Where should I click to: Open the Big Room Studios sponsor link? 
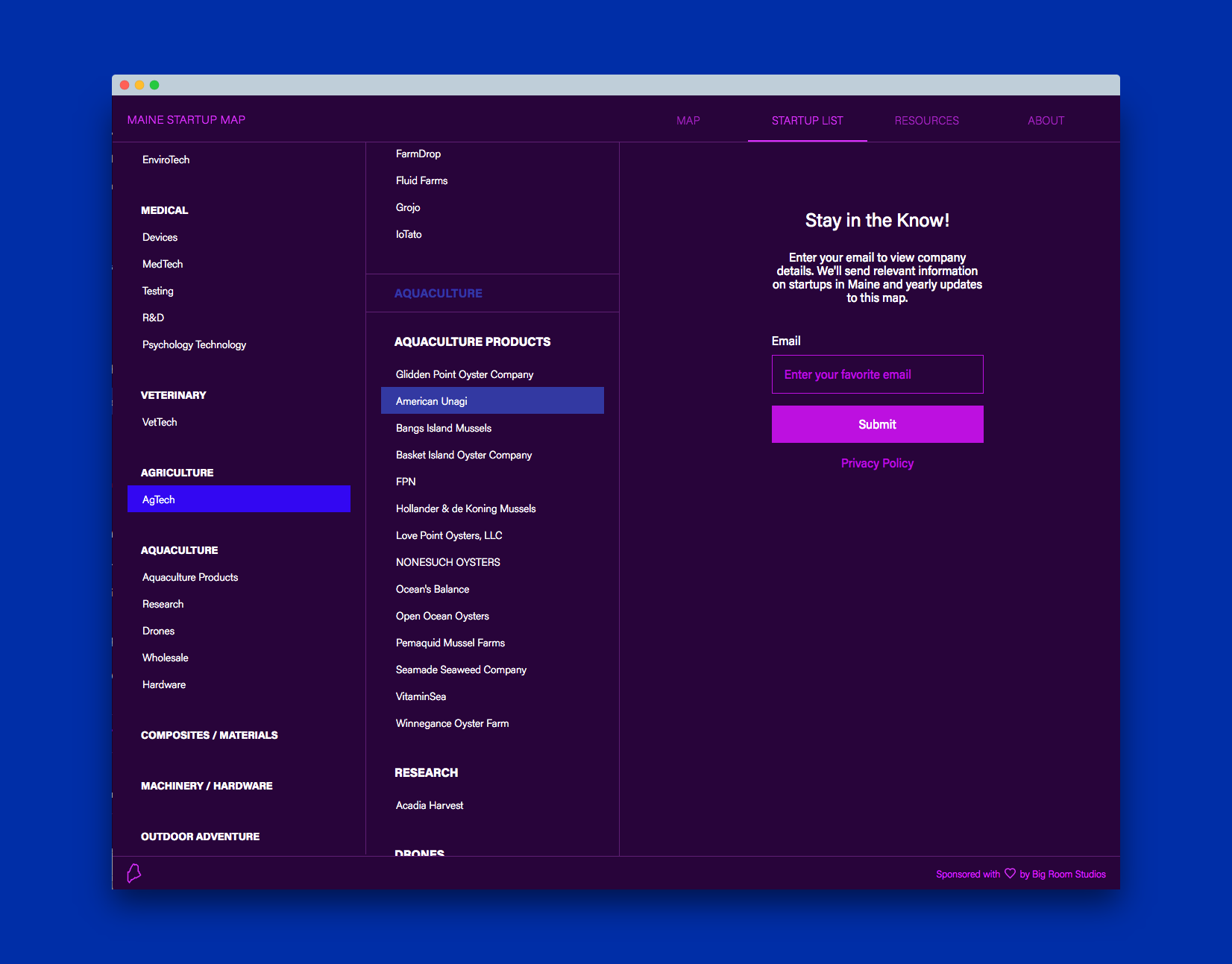(1069, 874)
